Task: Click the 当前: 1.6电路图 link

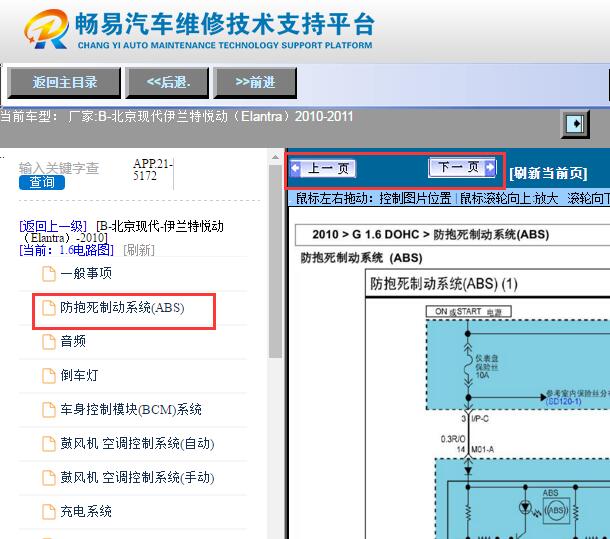Action: 67,250
